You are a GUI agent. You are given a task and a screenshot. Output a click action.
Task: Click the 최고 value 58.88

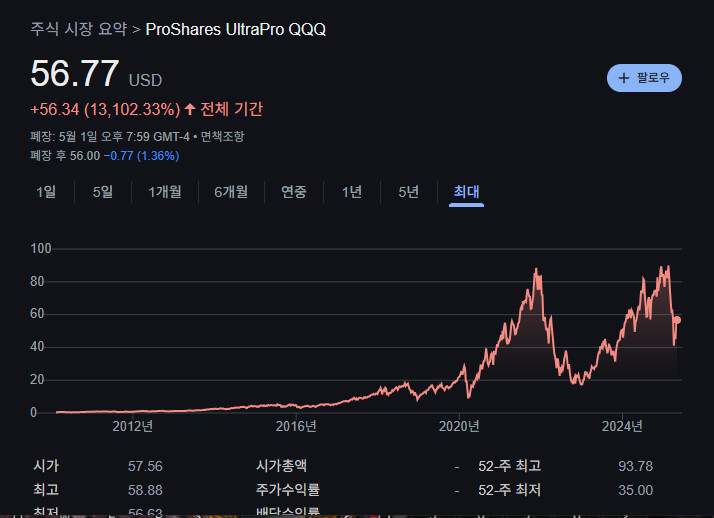(x=145, y=490)
